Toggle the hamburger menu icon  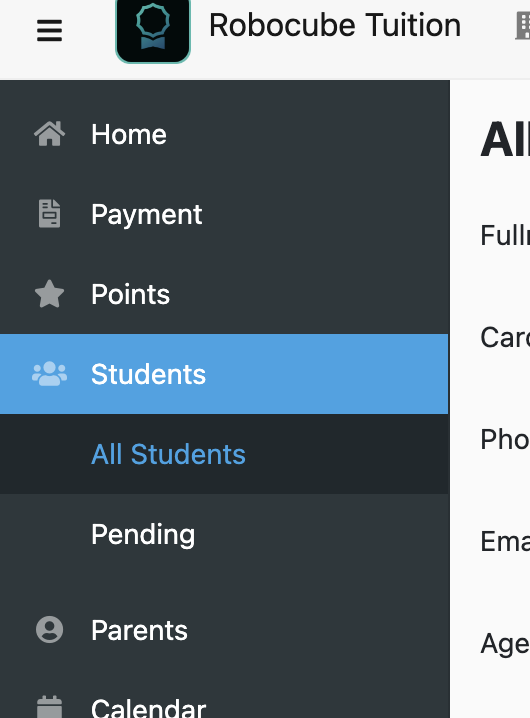click(49, 30)
